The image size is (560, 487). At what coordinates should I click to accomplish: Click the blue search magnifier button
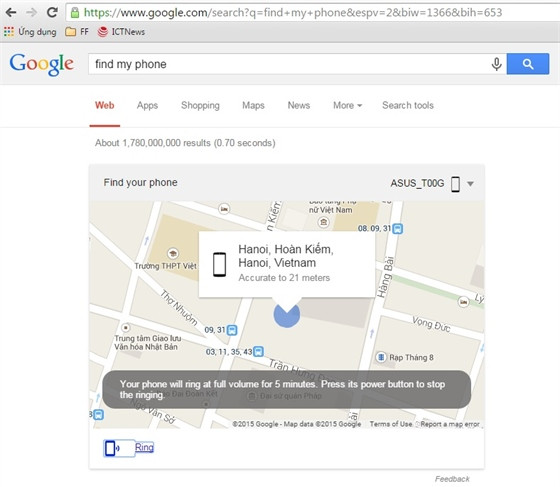click(x=528, y=64)
